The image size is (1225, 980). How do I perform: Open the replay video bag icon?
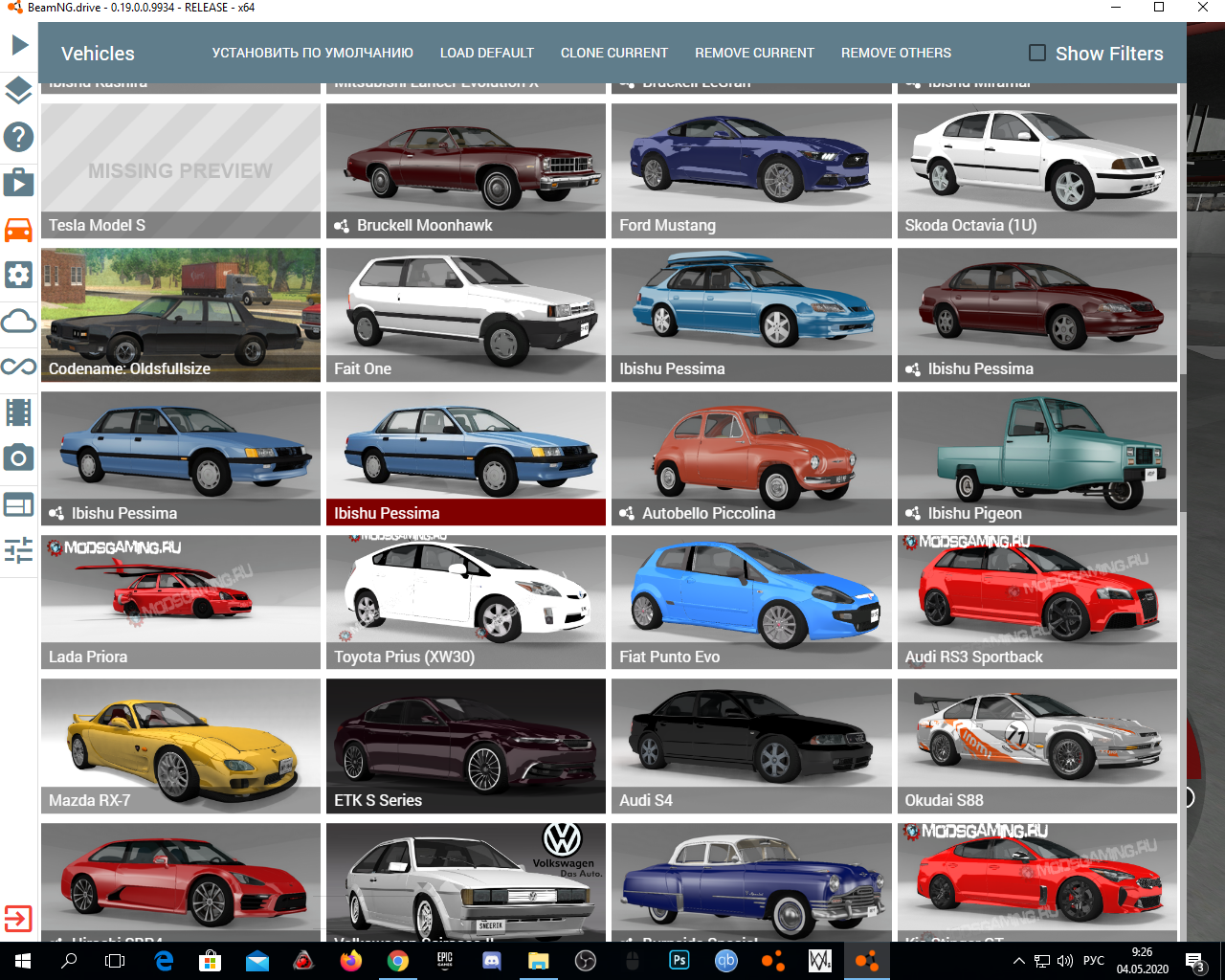(x=19, y=182)
